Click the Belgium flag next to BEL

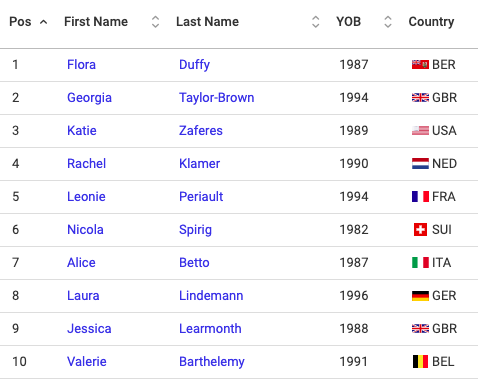(420, 362)
